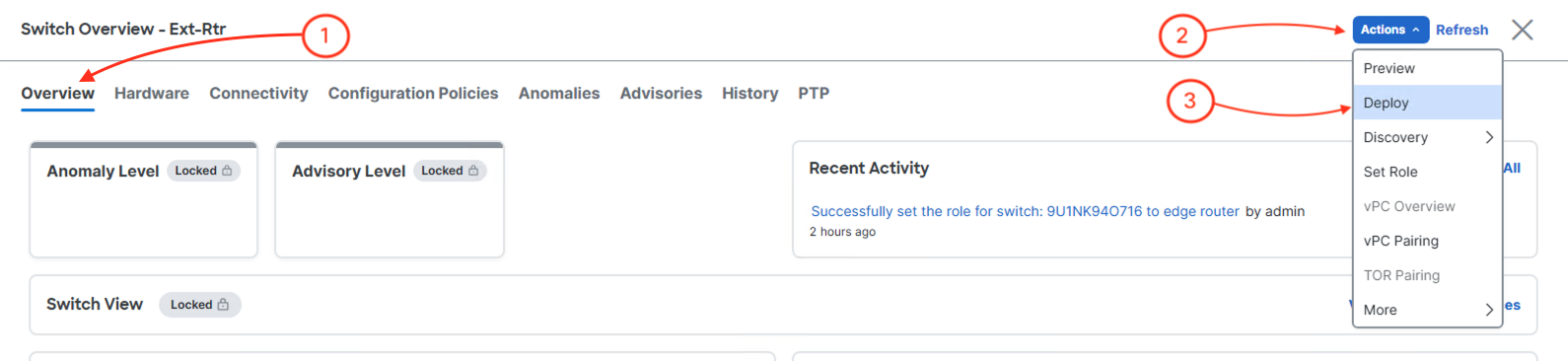Select the PTP tab
The height and width of the screenshot is (361, 1568).
click(x=814, y=94)
